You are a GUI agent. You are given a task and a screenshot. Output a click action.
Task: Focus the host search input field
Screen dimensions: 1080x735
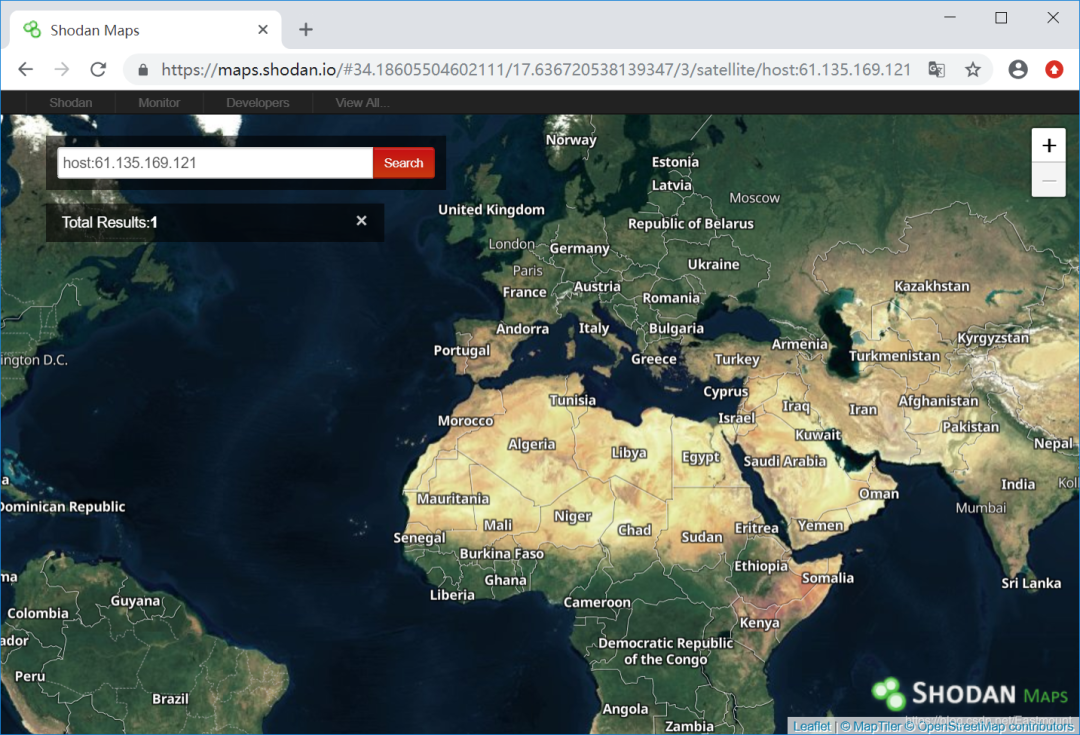click(215, 163)
